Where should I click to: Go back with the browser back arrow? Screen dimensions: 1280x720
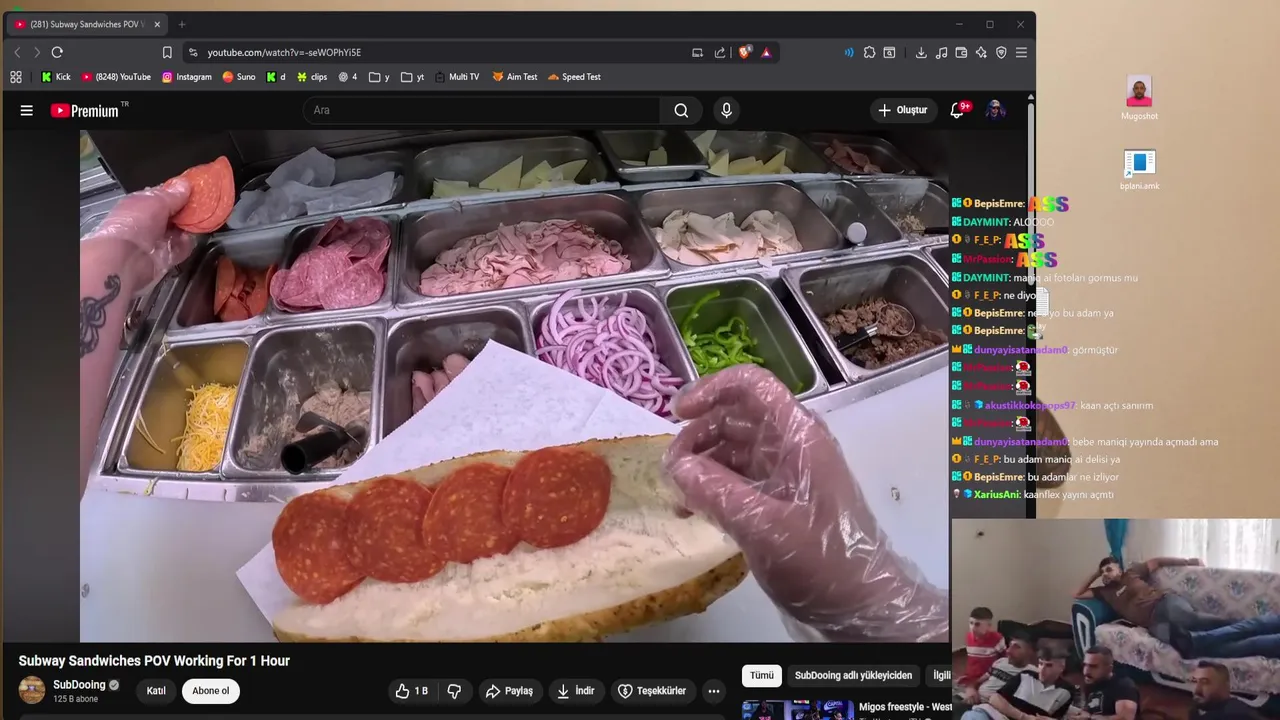17,52
